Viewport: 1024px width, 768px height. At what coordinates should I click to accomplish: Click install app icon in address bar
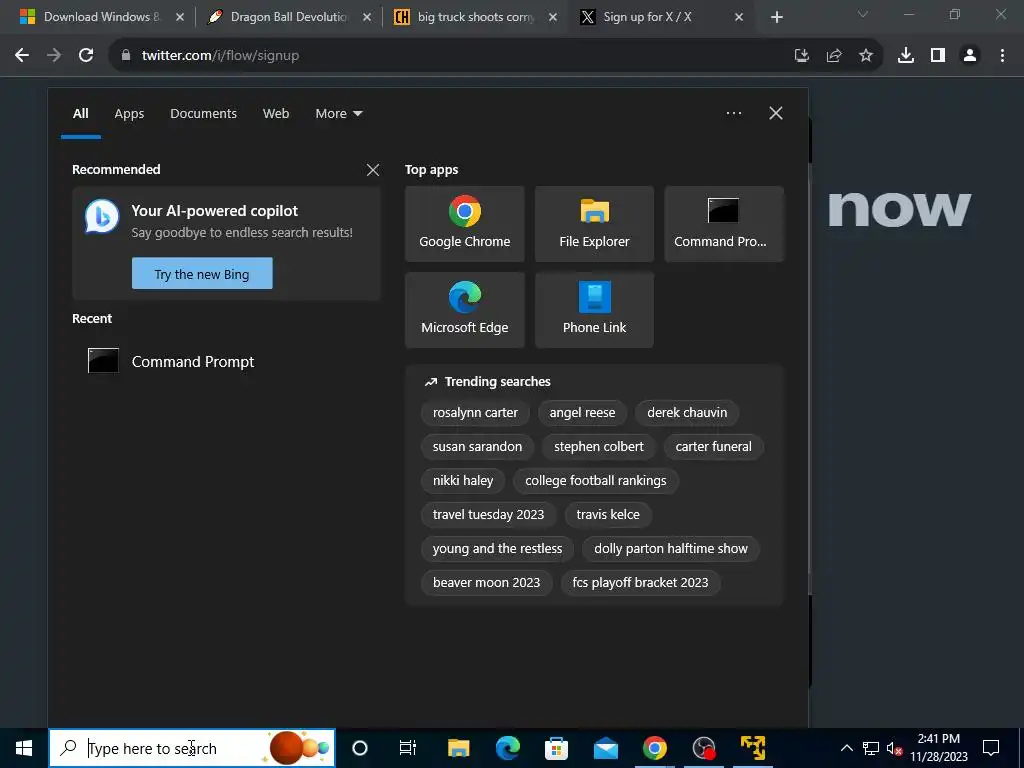click(802, 56)
